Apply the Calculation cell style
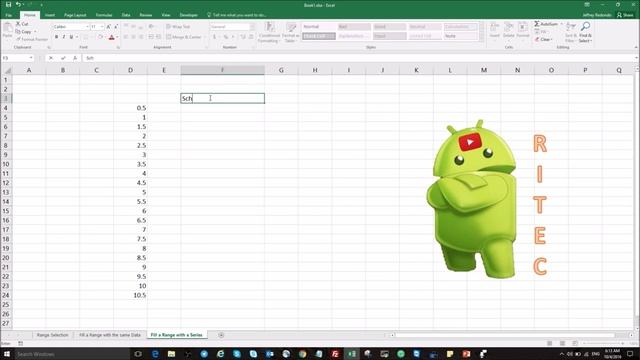The height and width of the screenshot is (360, 640). [x=460, y=27]
